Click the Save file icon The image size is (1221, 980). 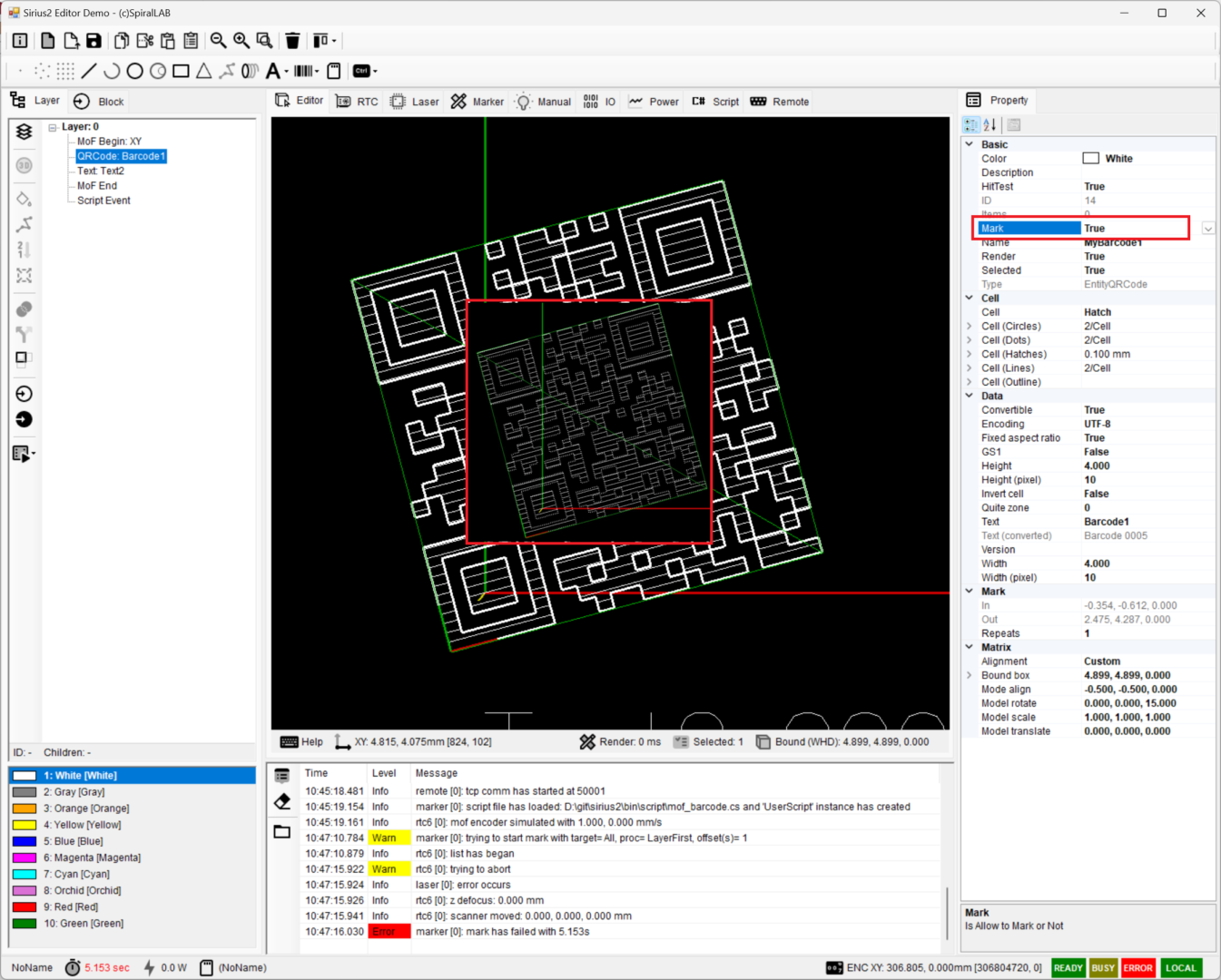pos(94,41)
